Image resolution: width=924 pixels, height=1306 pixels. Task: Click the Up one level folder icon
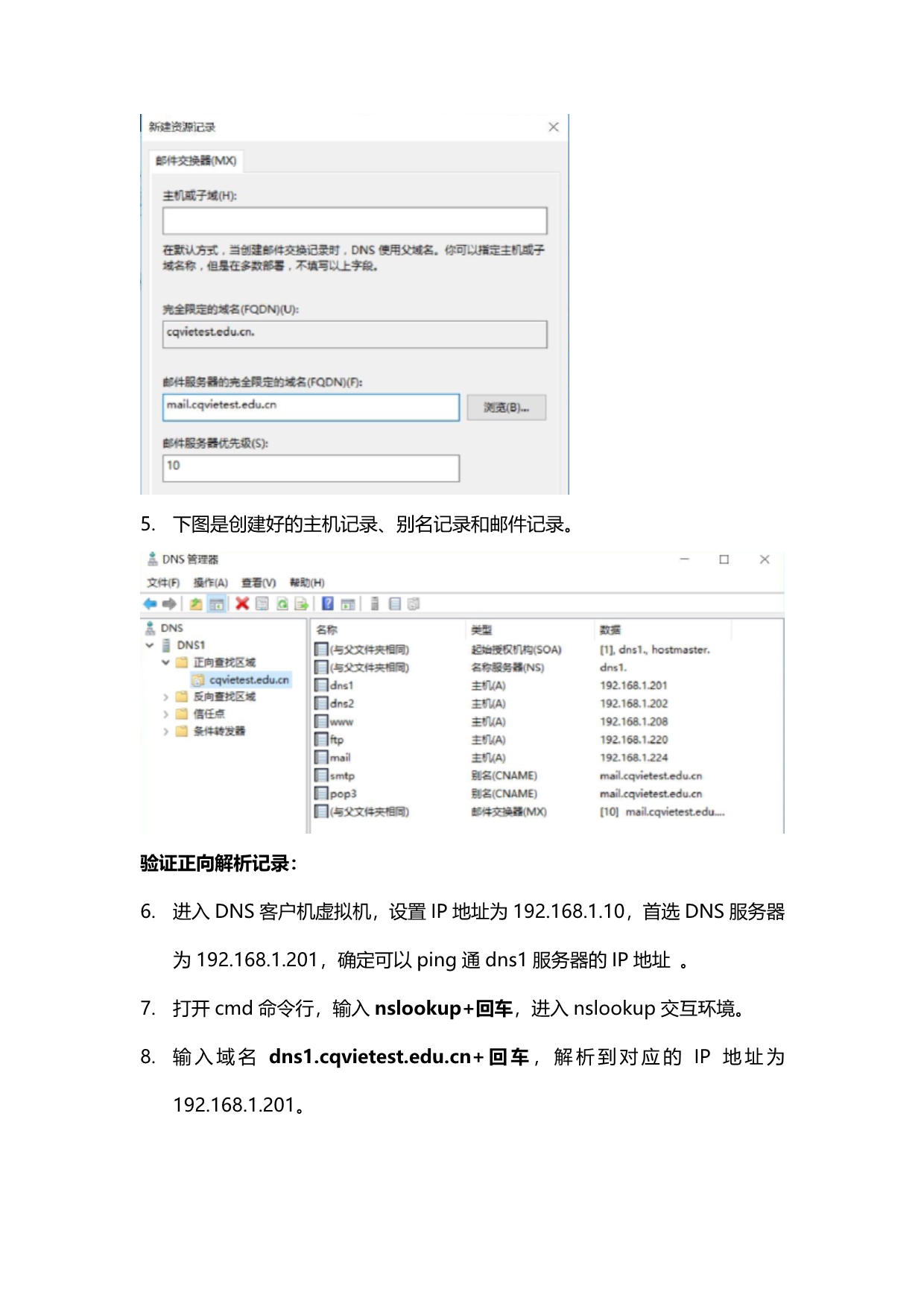[196, 603]
